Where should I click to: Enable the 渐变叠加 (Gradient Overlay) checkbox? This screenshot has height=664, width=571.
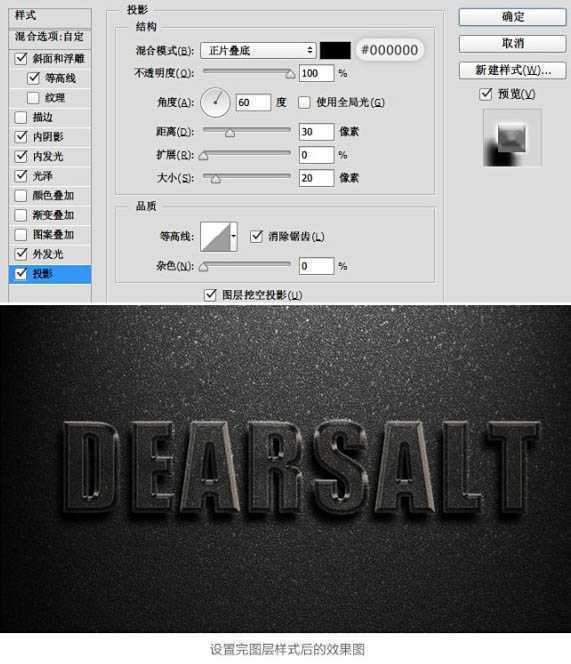(x=21, y=215)
